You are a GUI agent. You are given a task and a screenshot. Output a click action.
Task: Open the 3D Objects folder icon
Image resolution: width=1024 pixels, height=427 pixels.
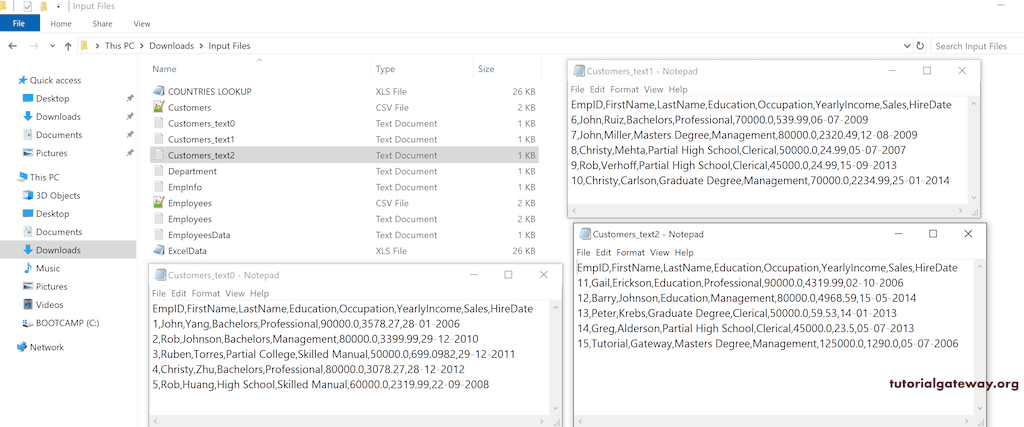27,196
